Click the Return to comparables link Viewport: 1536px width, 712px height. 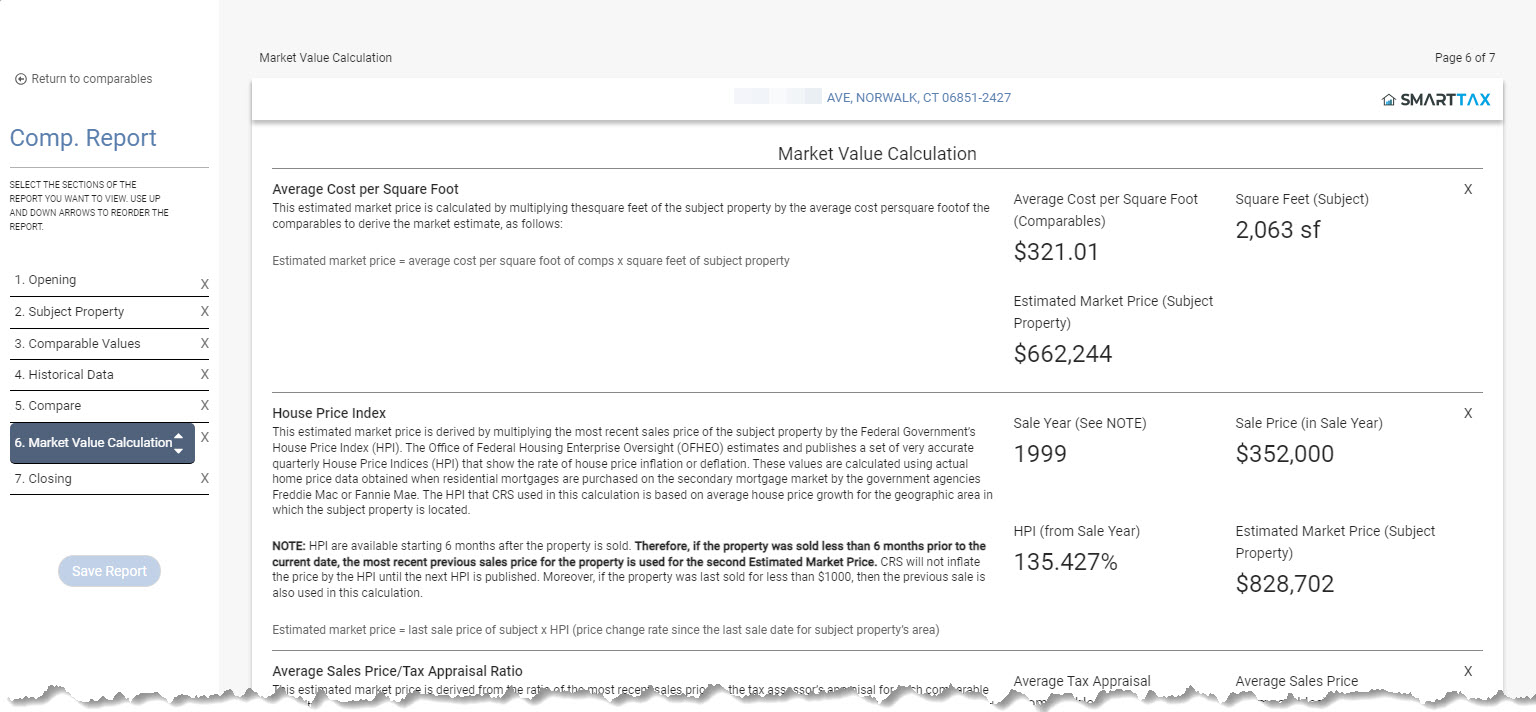tap(92, 79)
